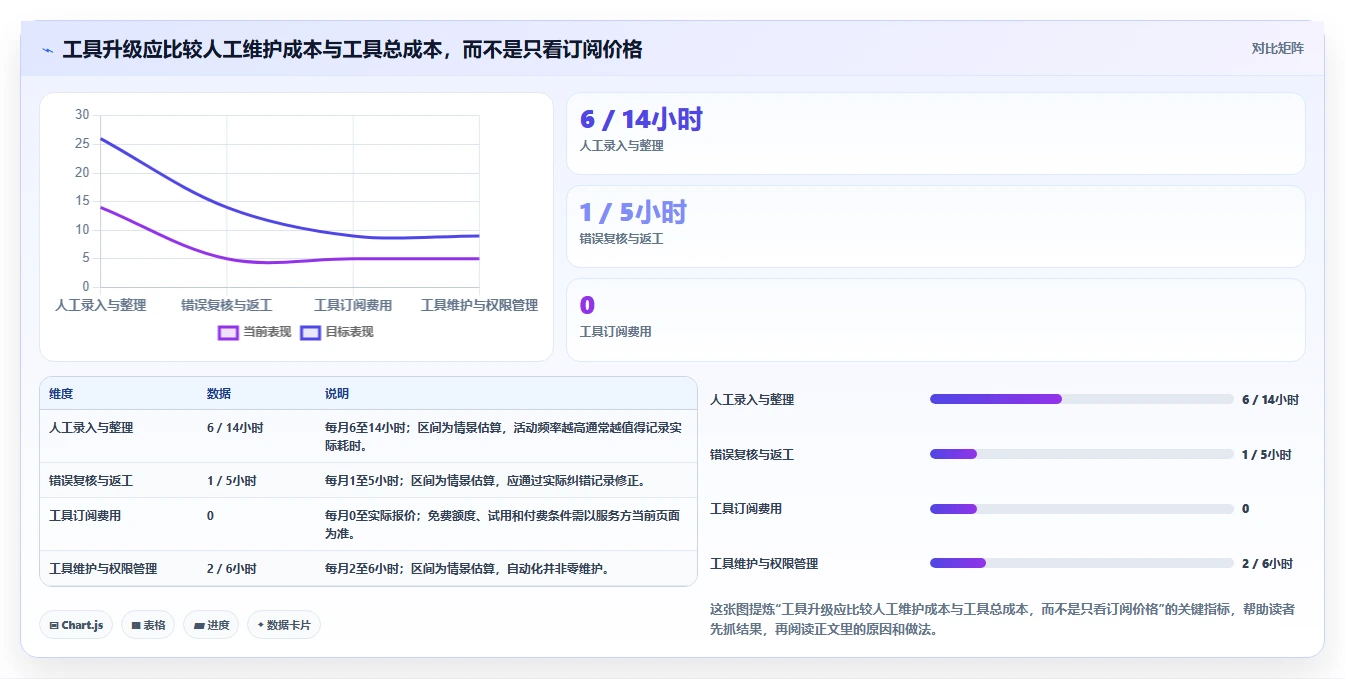Click the 30 tick on the chart y-axis
Screen dimensions: 1345x679
pos(82,115)
